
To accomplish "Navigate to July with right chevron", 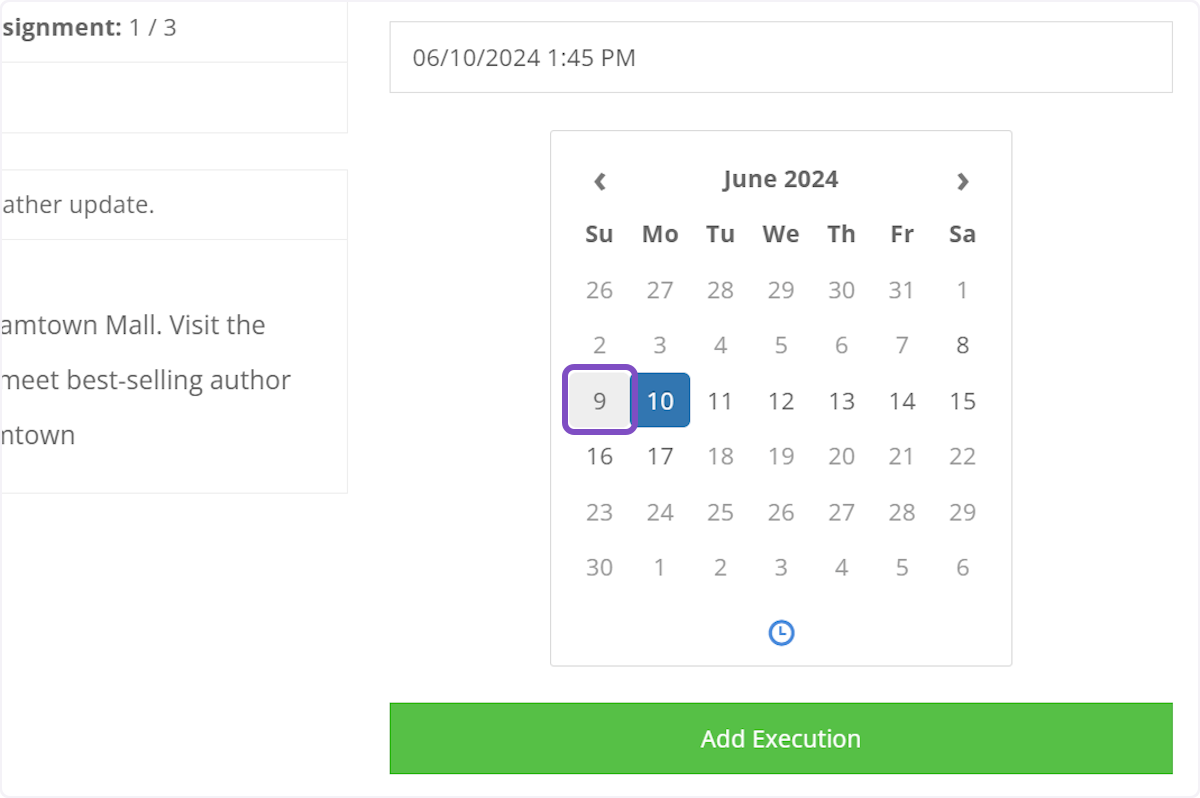I will pyautogui.click(x=962, y=181).
